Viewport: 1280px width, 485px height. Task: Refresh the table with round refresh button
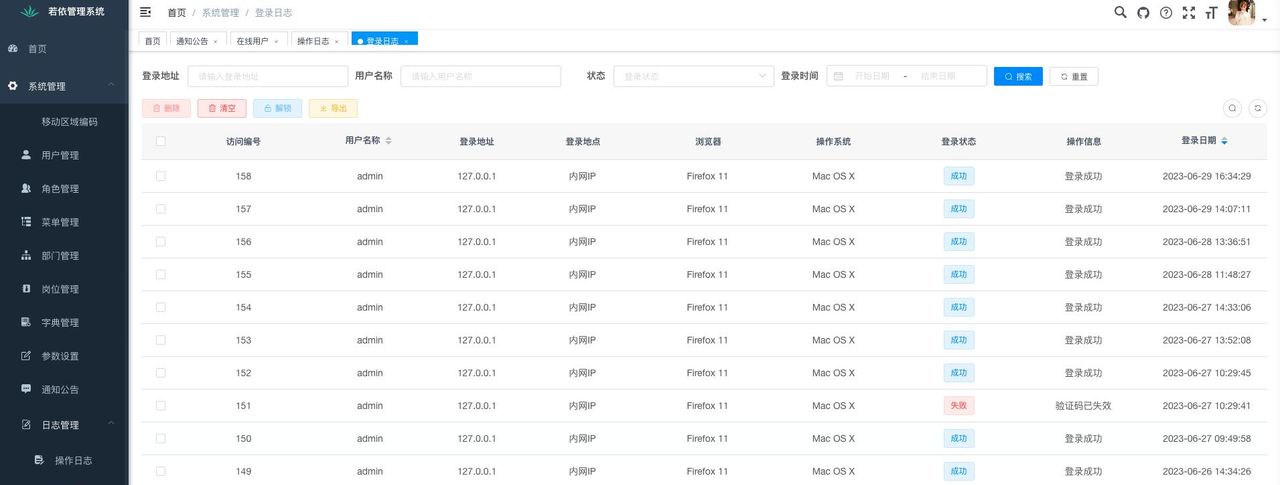(x=1258, y=108)
